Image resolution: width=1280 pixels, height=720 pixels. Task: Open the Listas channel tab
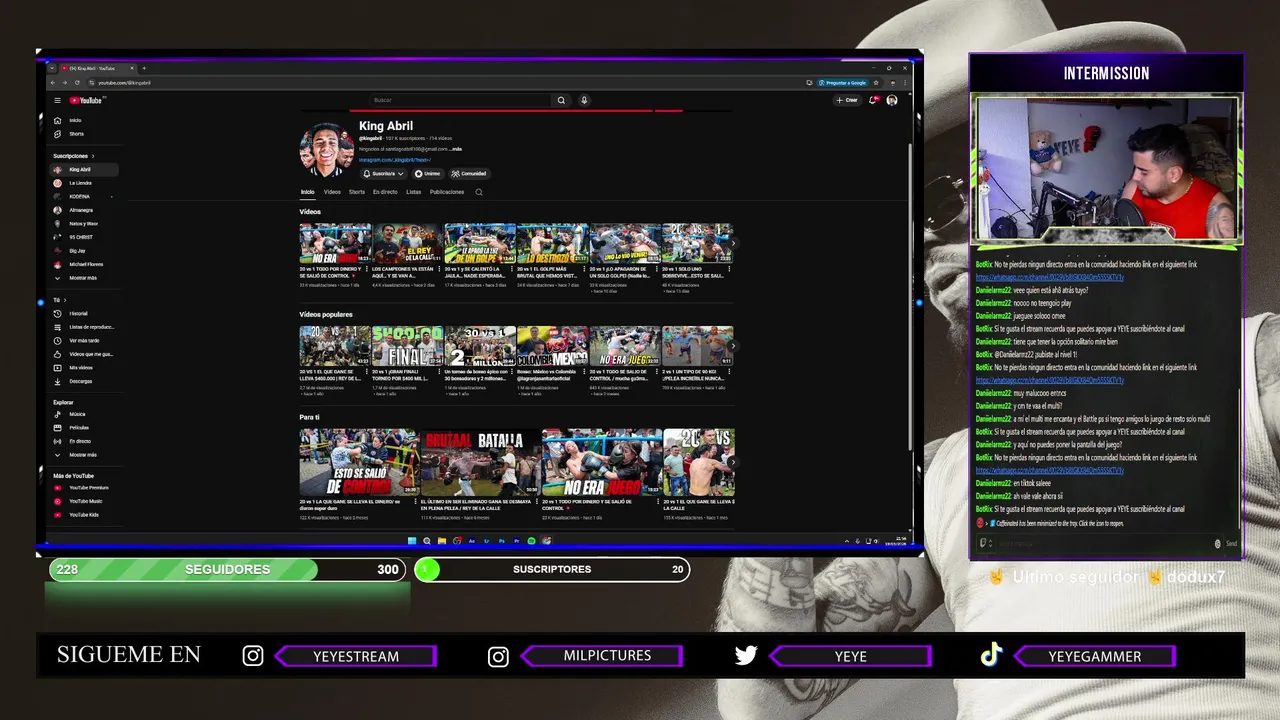tap(414, 192)
